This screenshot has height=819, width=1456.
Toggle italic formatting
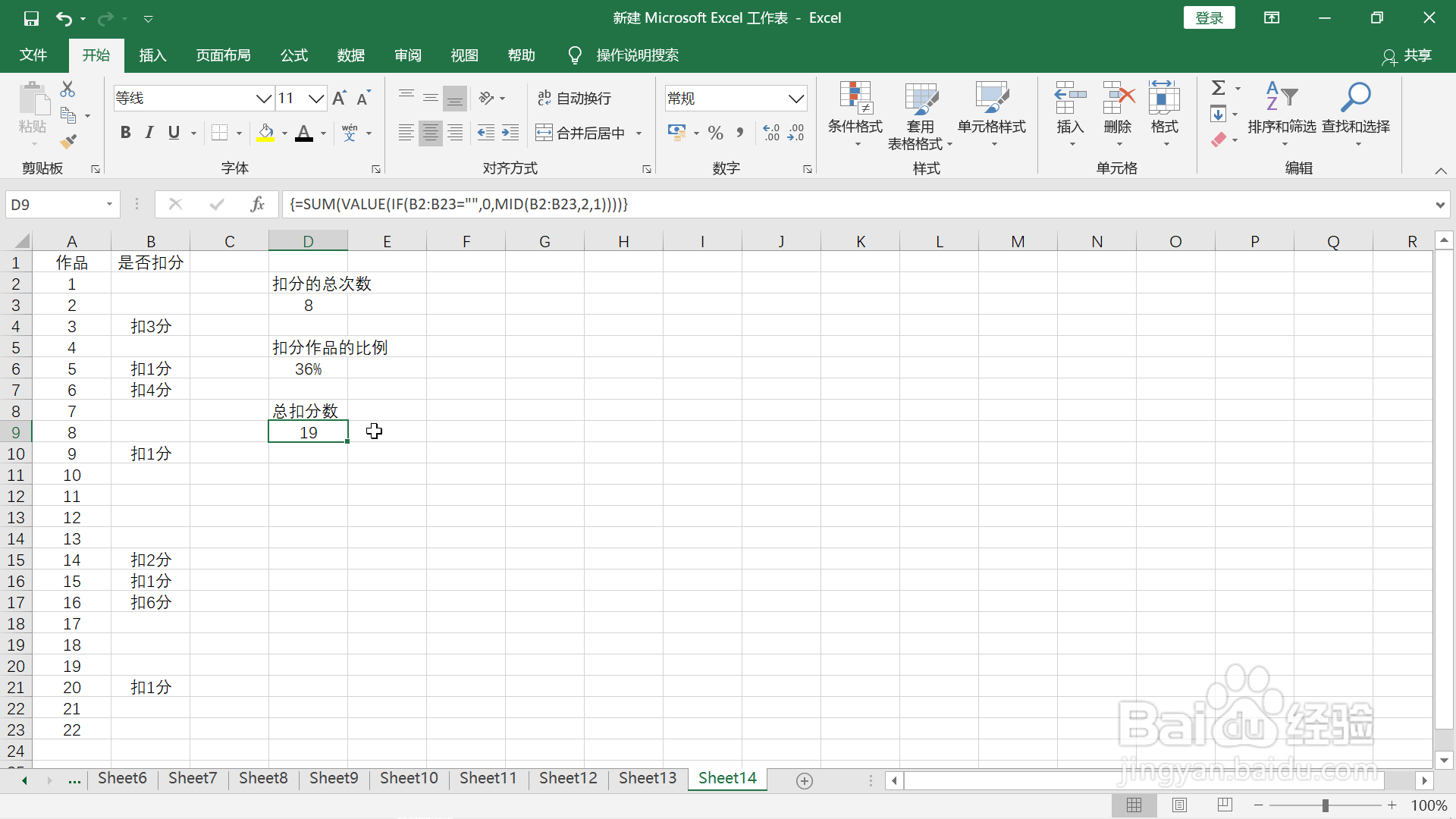149,133
